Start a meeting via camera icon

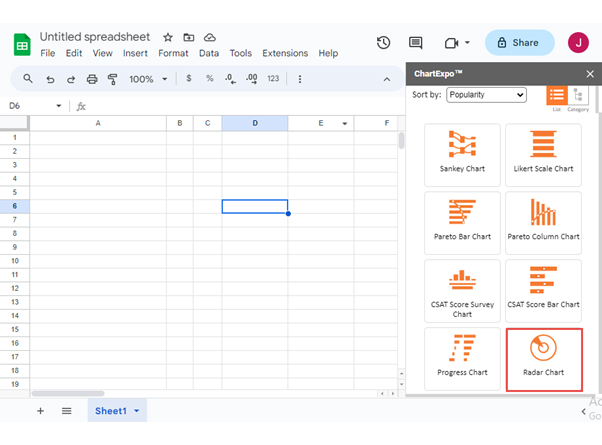click(452, 43)
